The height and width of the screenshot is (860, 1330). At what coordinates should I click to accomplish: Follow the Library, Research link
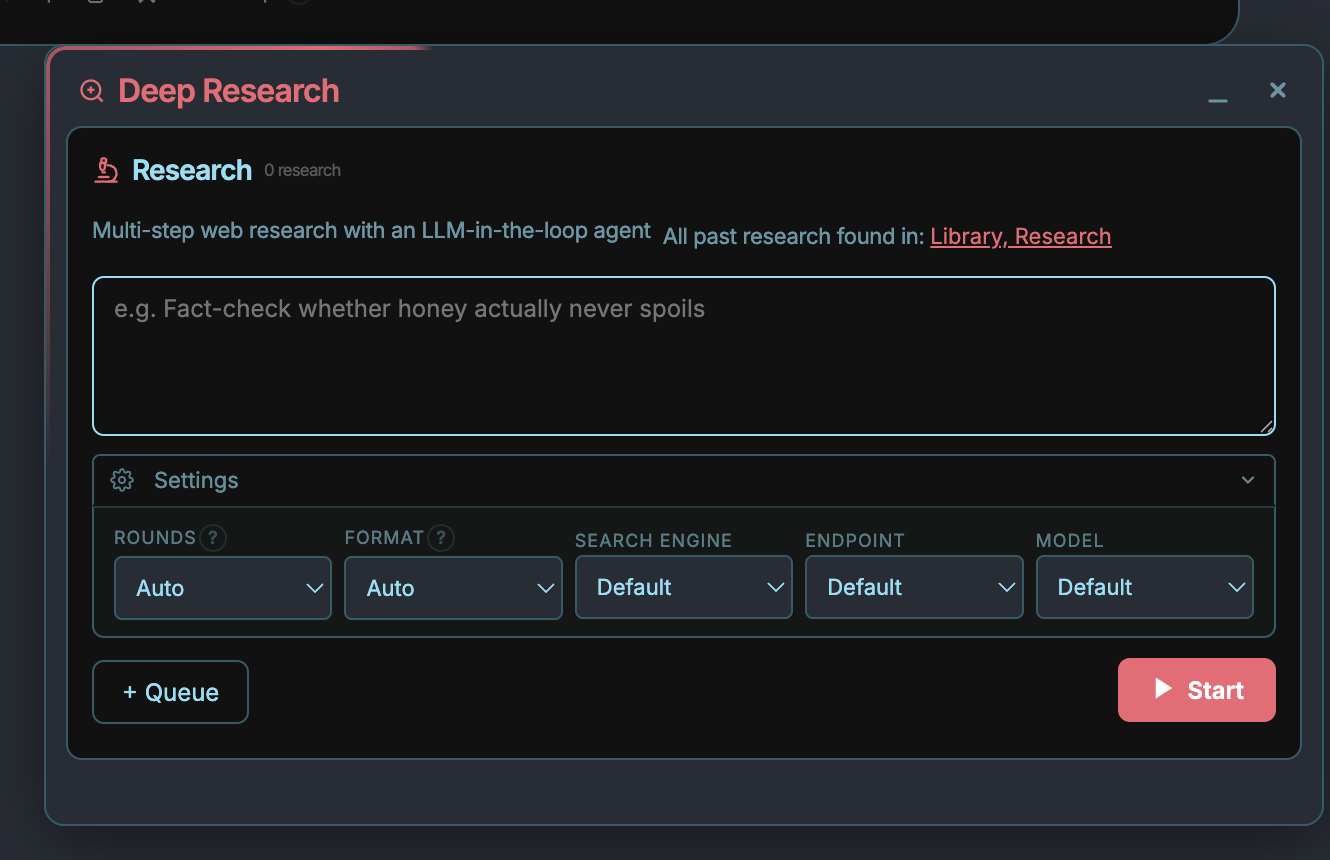point(1021,236)
